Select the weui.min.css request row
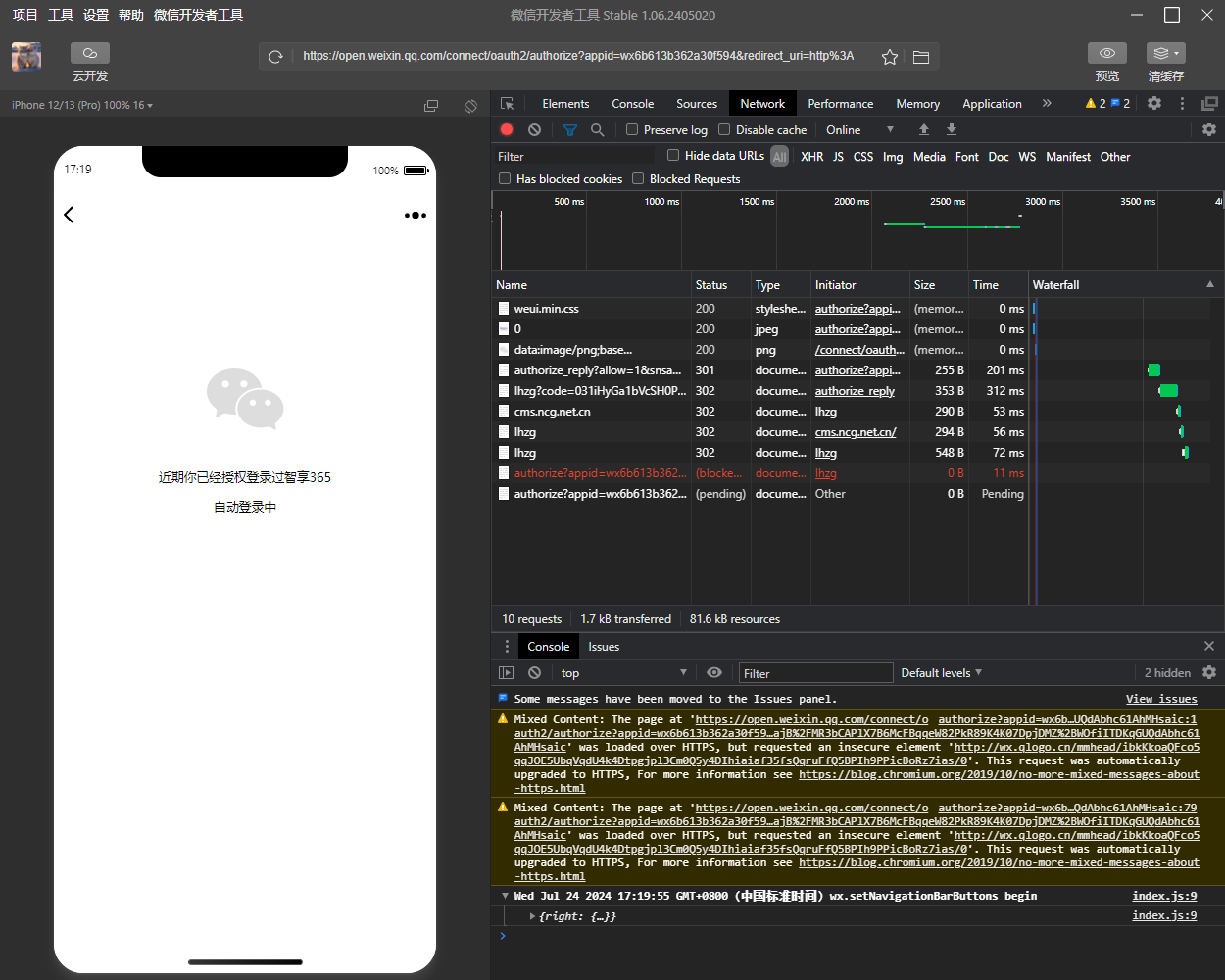1225x980 pixels. [x=760, y=309]
